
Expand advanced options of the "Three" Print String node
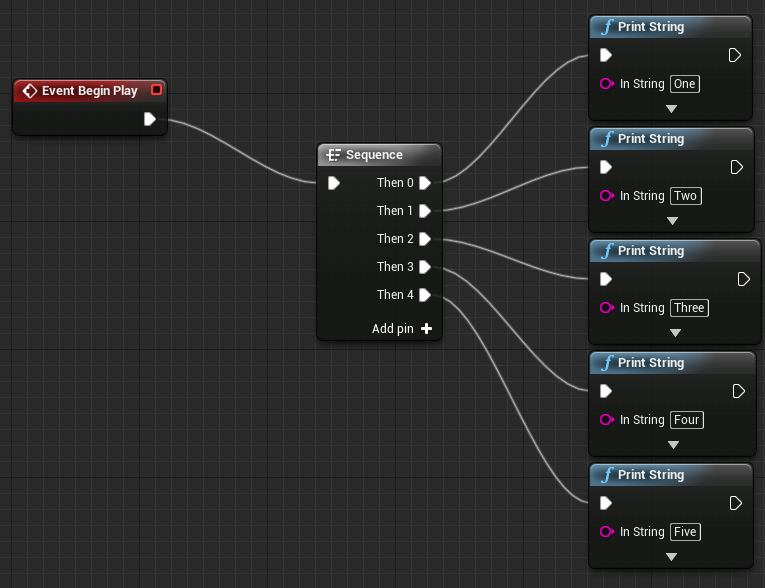(675, 333)
